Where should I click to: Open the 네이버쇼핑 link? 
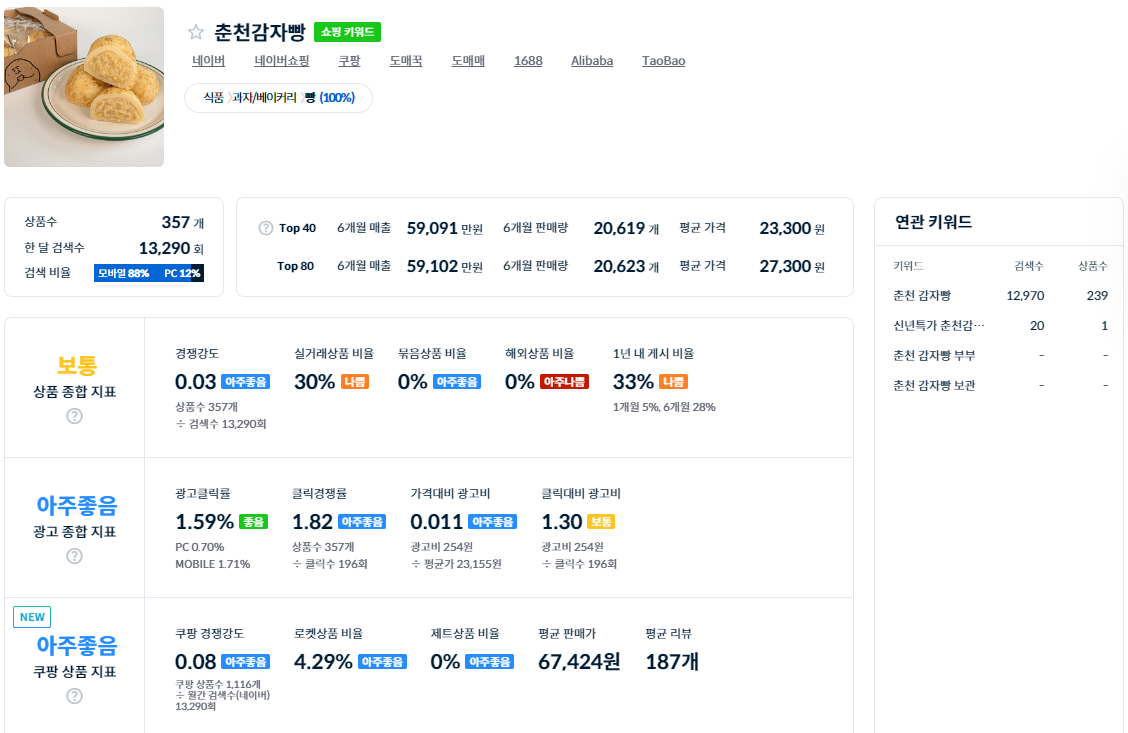click(x=281, y=61)
